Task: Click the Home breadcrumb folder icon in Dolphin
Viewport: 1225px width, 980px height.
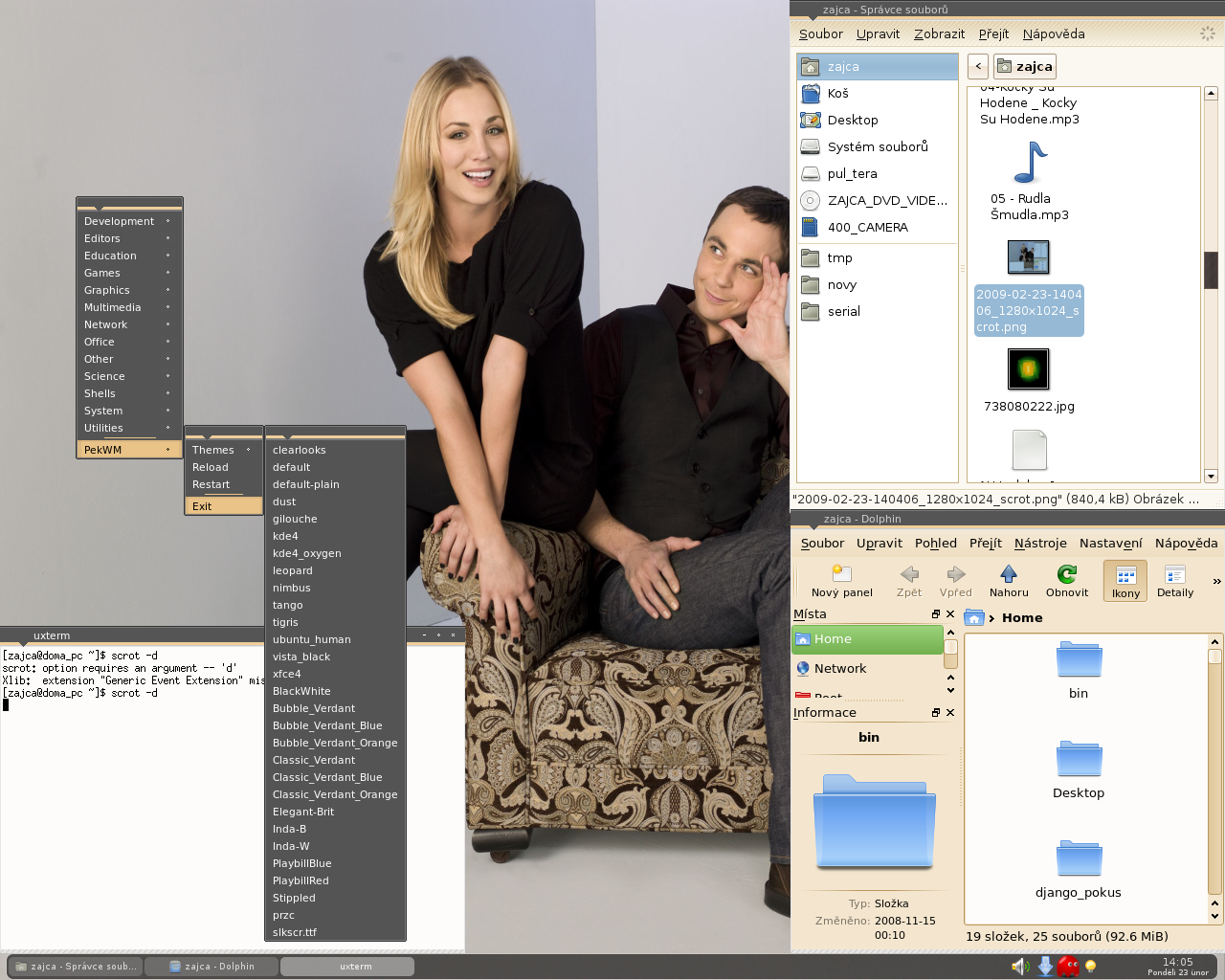Action: (x=974, y=617)
